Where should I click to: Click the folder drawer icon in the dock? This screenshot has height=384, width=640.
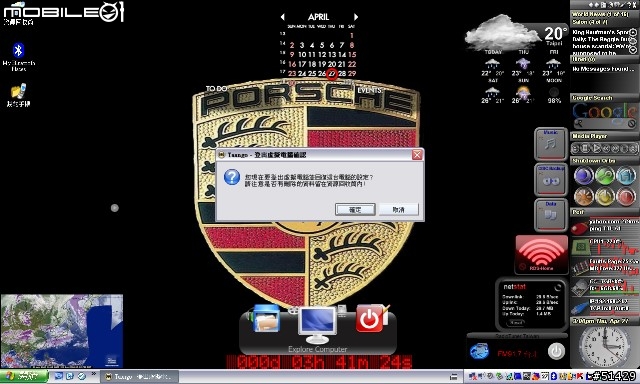[x=267, y=319]
